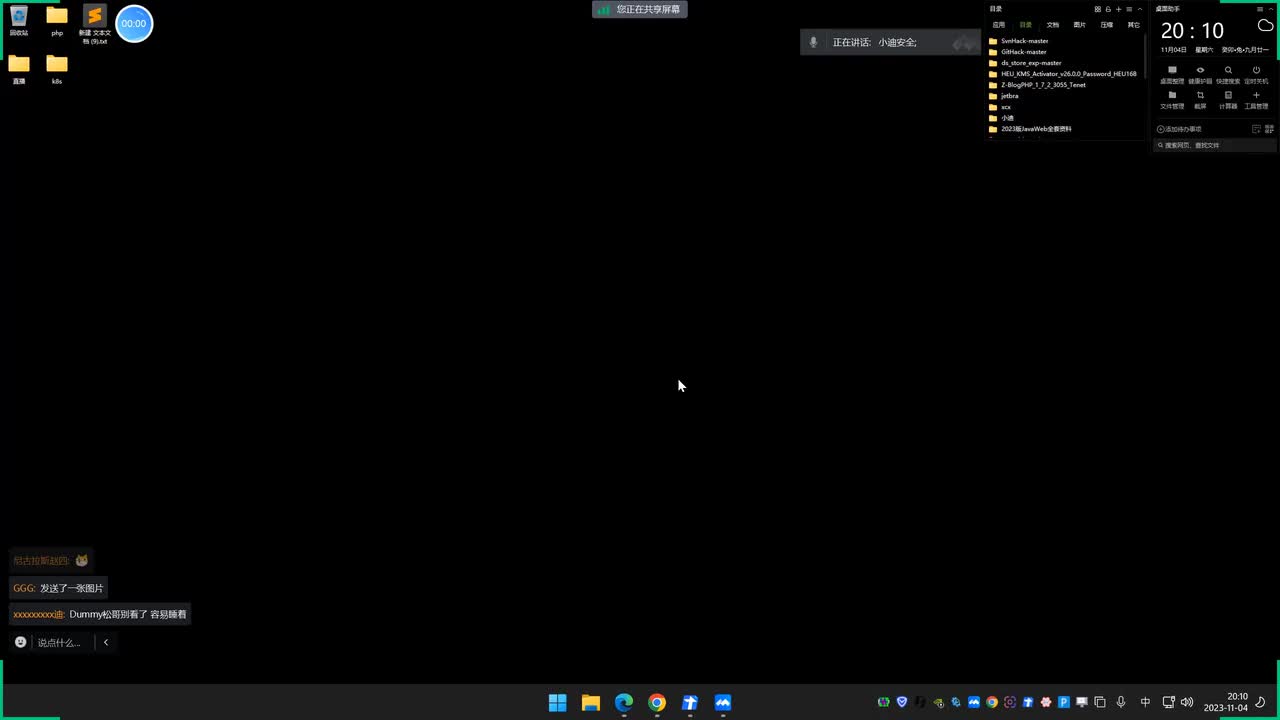
Task: Click the todo list note icon
Action: coord(1256,129)
